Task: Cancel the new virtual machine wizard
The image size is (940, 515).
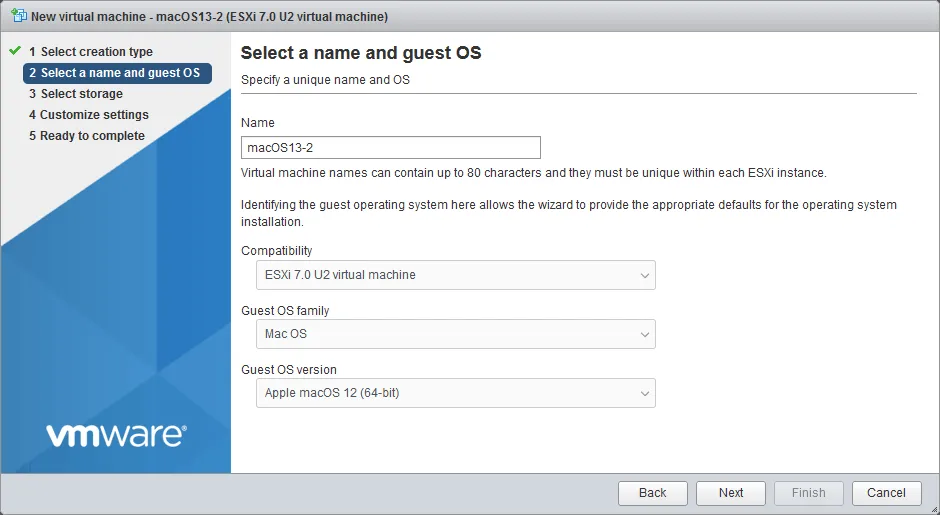Action: point(886,493)
